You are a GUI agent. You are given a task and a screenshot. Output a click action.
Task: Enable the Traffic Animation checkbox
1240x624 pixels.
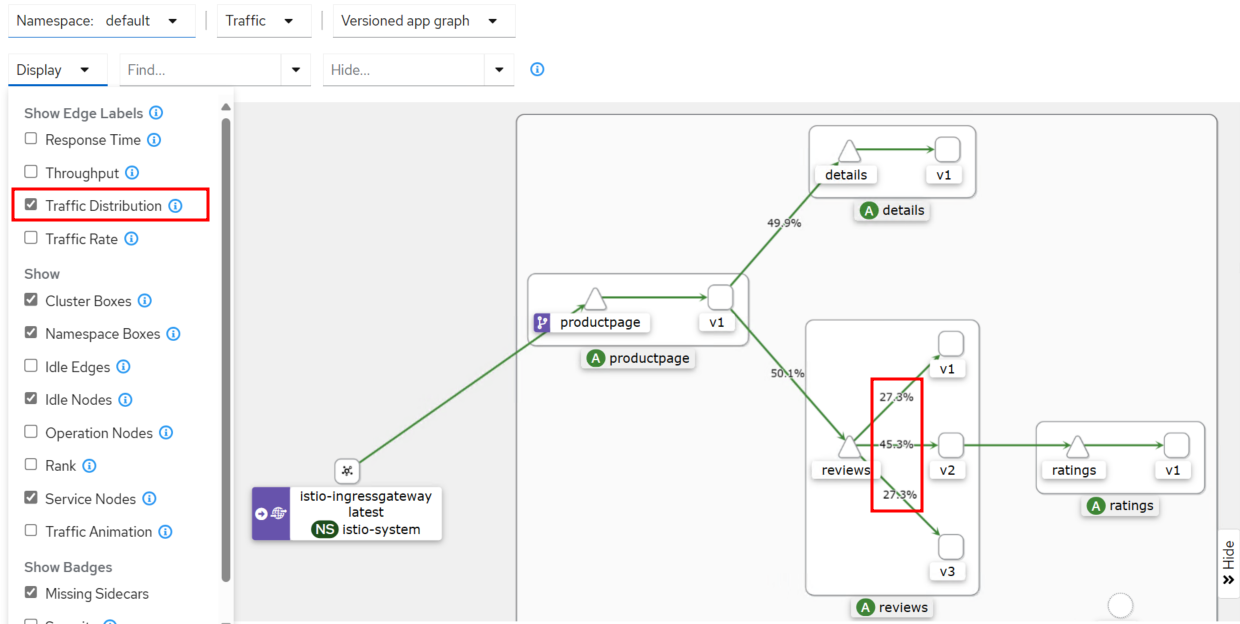[x=31, y=531]
